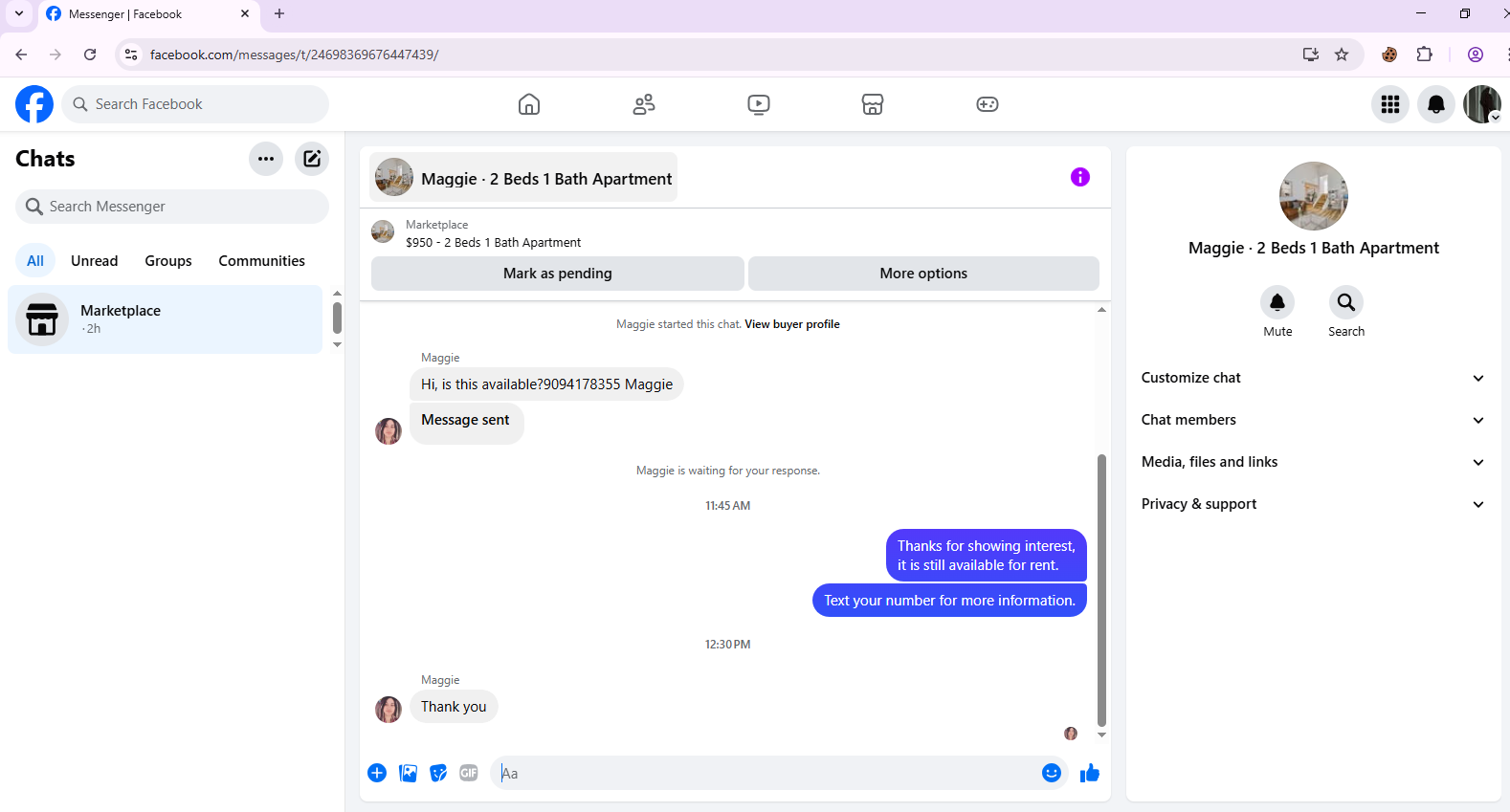Viewport: 1510px width, 812px height.
Task: Expand Chat members section
Action: pos(1313,420)
